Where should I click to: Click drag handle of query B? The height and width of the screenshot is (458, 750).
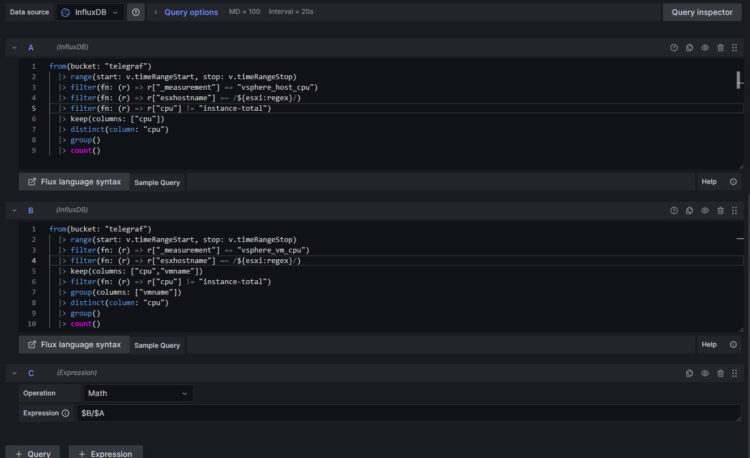tap(735, 210)
